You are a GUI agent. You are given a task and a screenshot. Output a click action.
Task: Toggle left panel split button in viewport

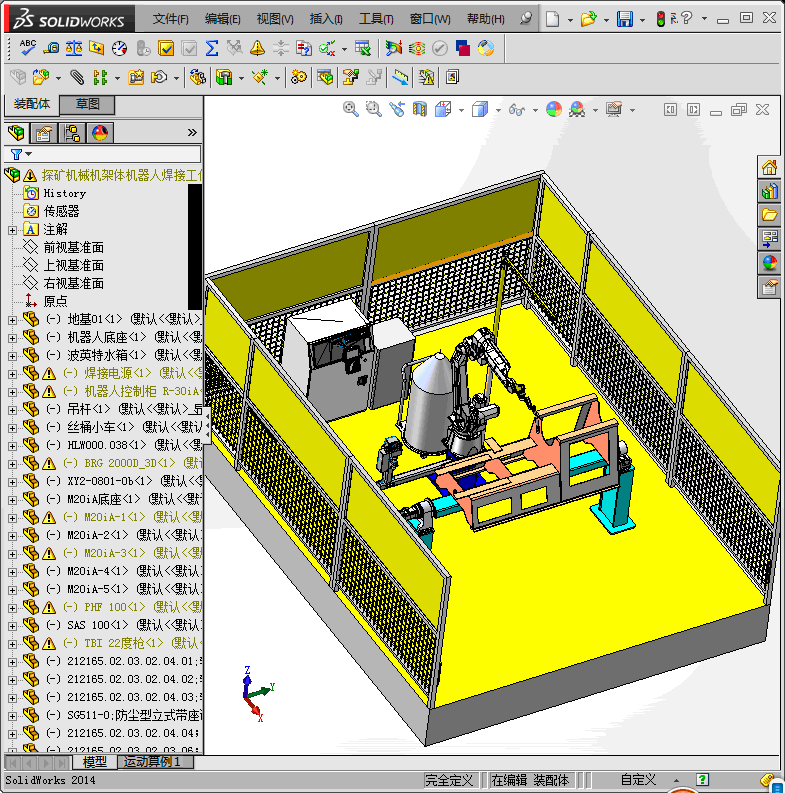coord(670,109)
